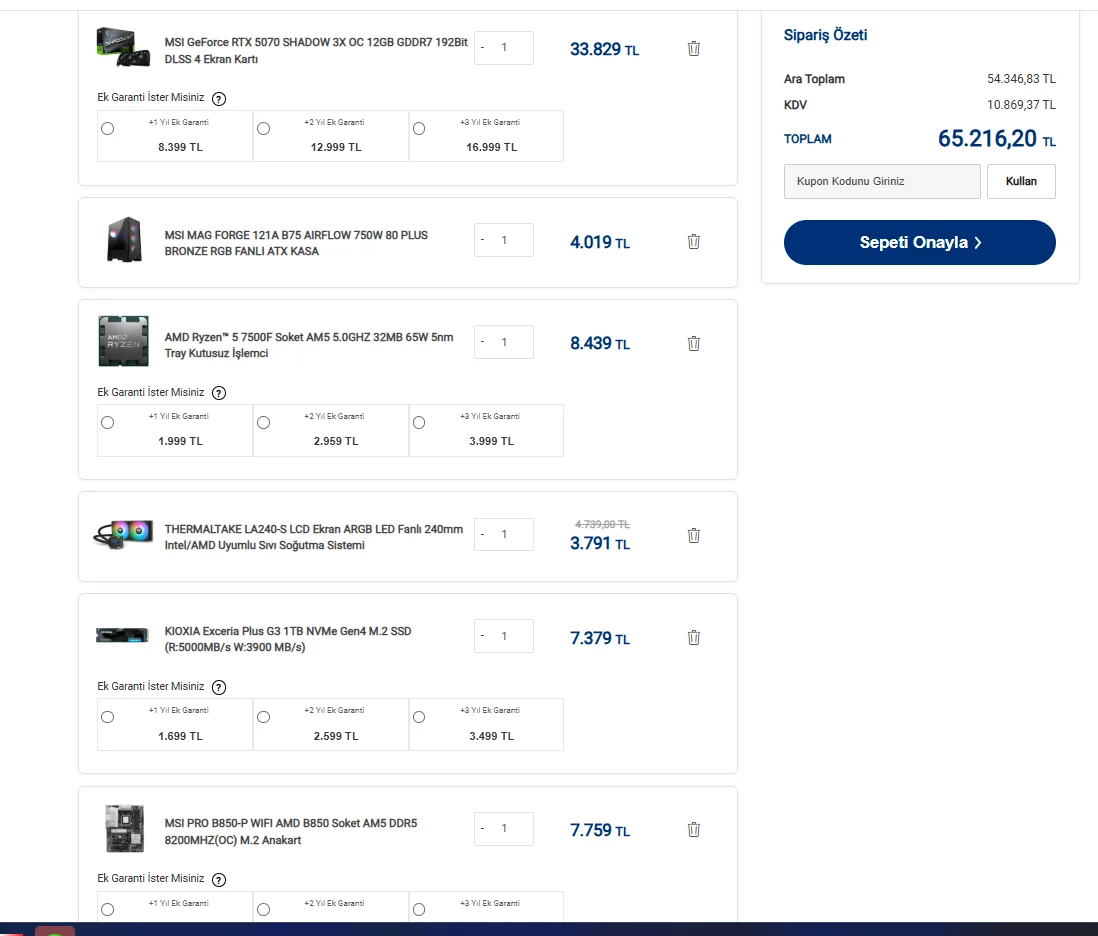Decrease quantity of THERMALTAKE LA240-S cooler
Screen dimensions: 1098x936
pos(482,534)
